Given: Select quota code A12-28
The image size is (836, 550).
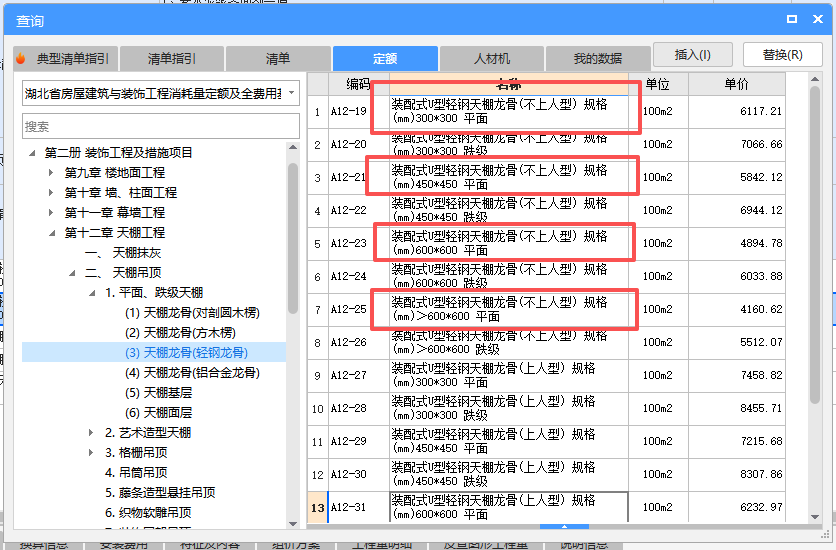Looking at the screenshot, I should 349,408.
